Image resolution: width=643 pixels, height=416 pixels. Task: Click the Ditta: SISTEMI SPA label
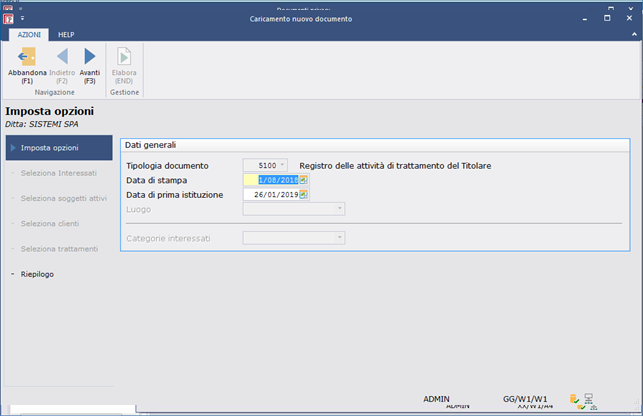coord(41,124)
